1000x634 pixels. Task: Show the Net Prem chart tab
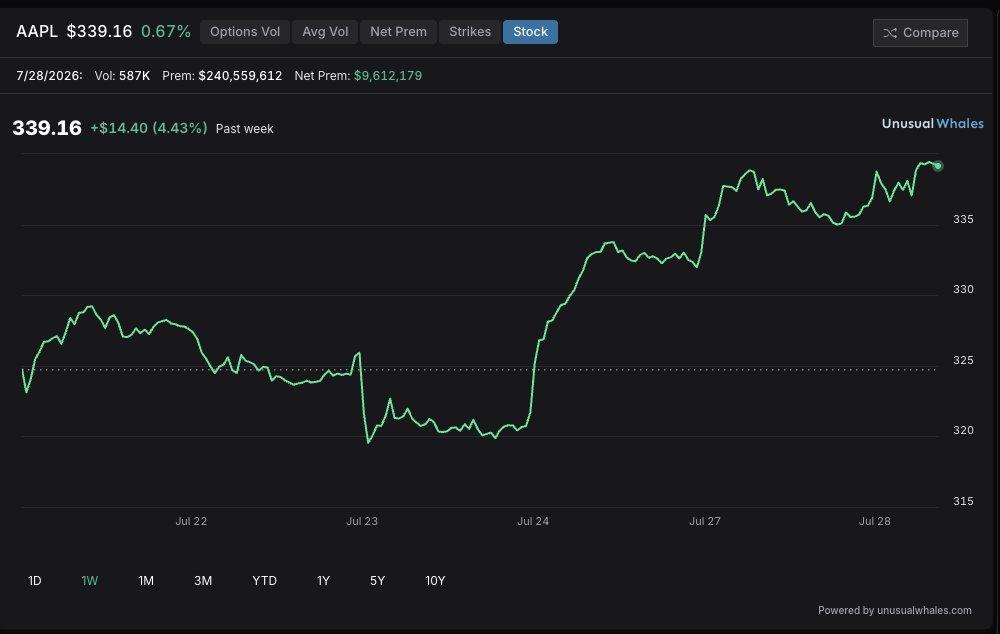click(399, 32)
